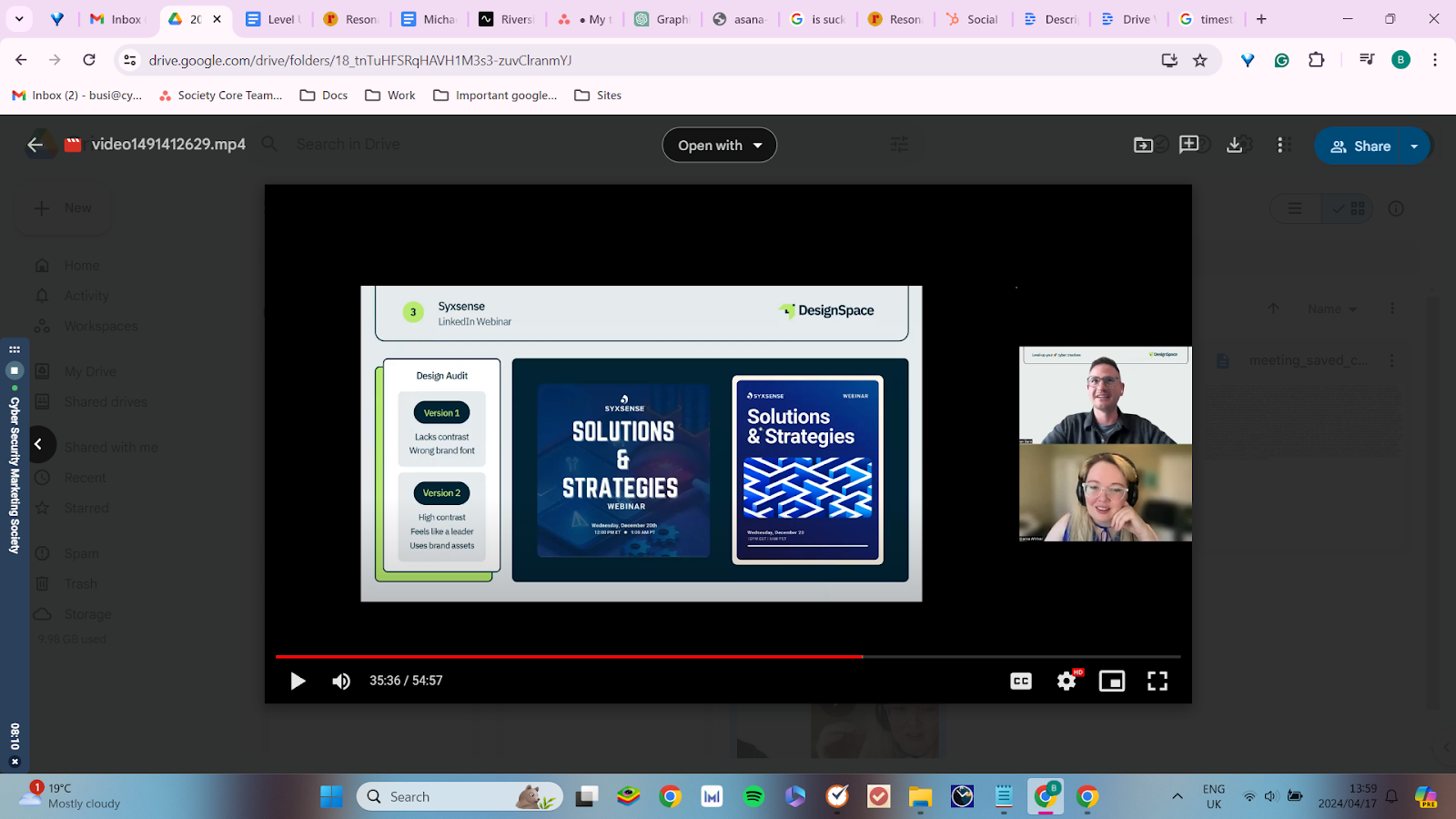Open Chrome profile B avatar
Image resolution: width=1456 pixels, height=819 pixels.
coord(1400,60)
